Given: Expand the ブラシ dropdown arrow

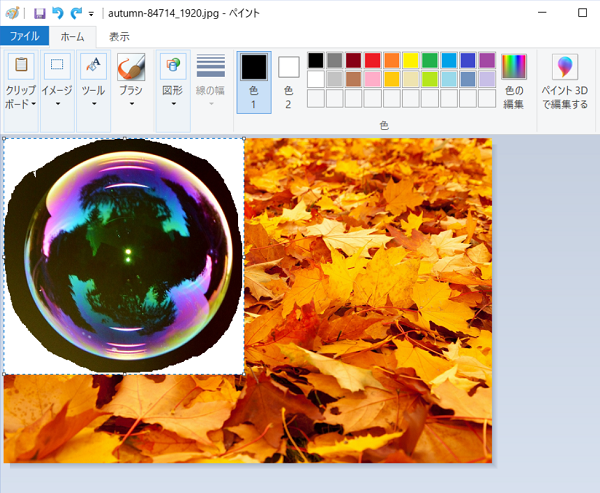Looking at the screenshot, I should pyautogui.click(x=132, y=103).
